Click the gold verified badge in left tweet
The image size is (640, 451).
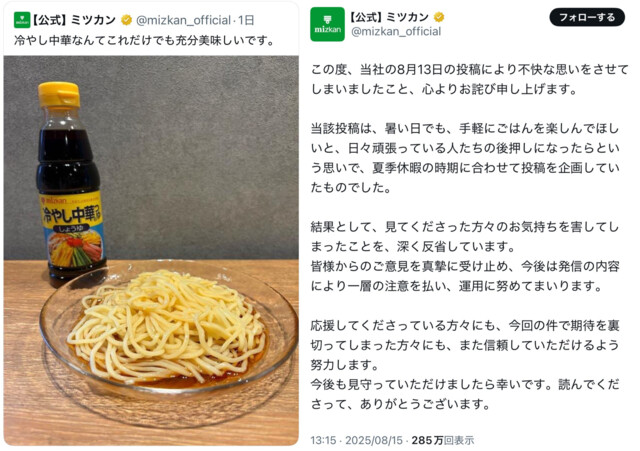127,20
